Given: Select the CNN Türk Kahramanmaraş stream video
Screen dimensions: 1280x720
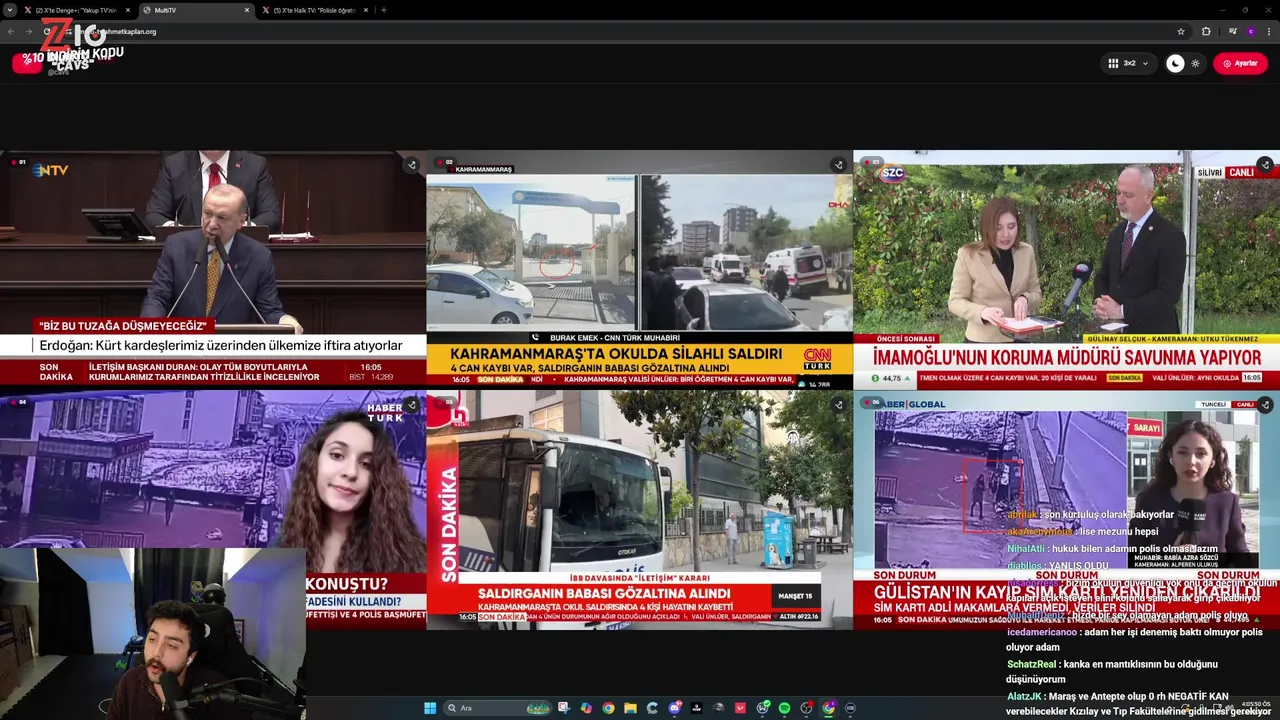Looking at the screenshot, I should pos(640,268).
